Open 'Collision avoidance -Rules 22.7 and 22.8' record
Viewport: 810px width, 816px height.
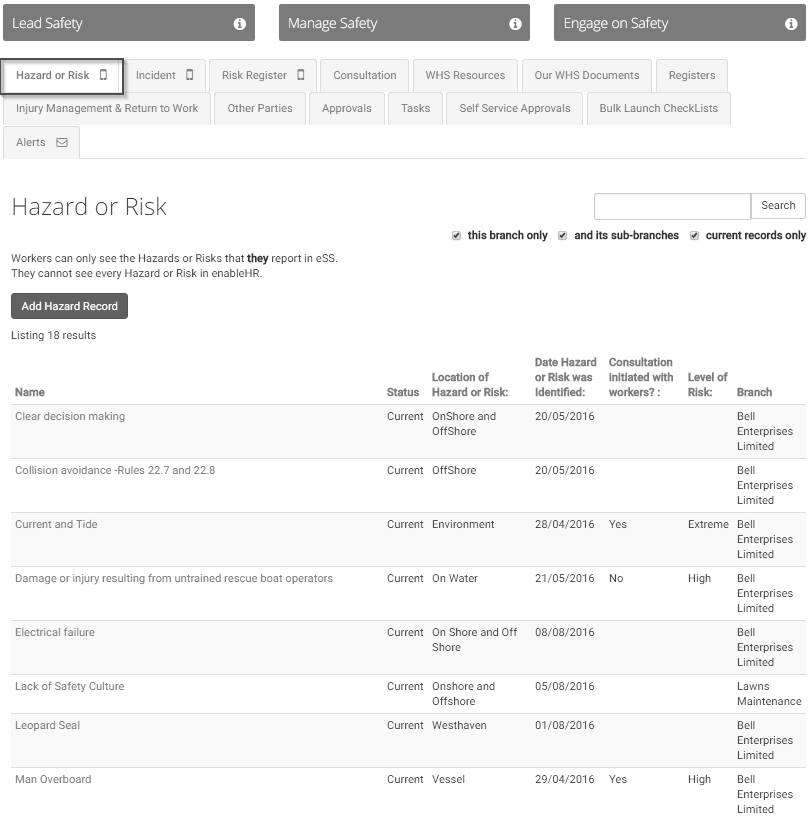tap(115, 470)
